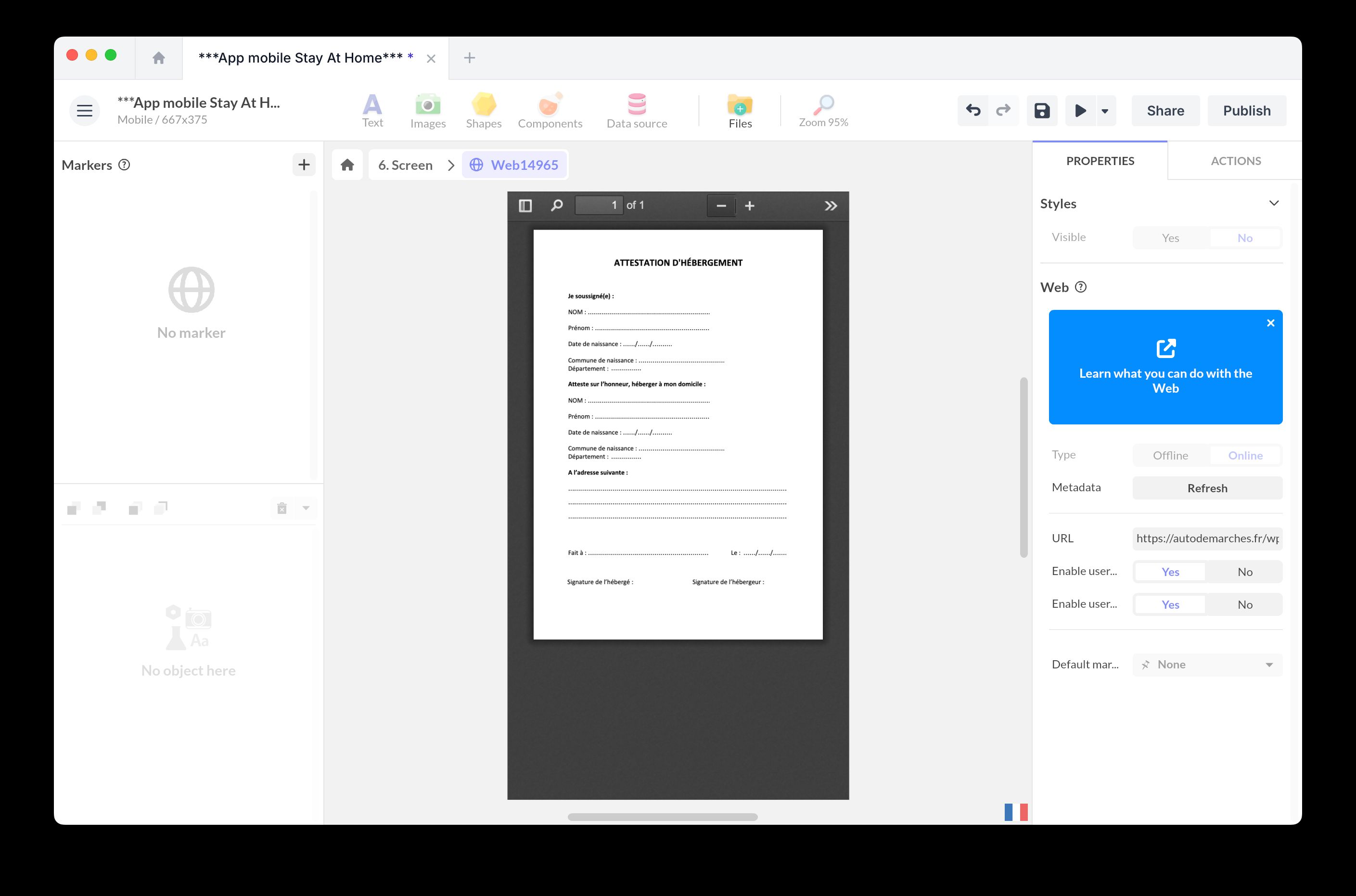Viewport: 1356px width, 896px height.
Task: Switch the Web type to Offline
Action: point(1170,455)
